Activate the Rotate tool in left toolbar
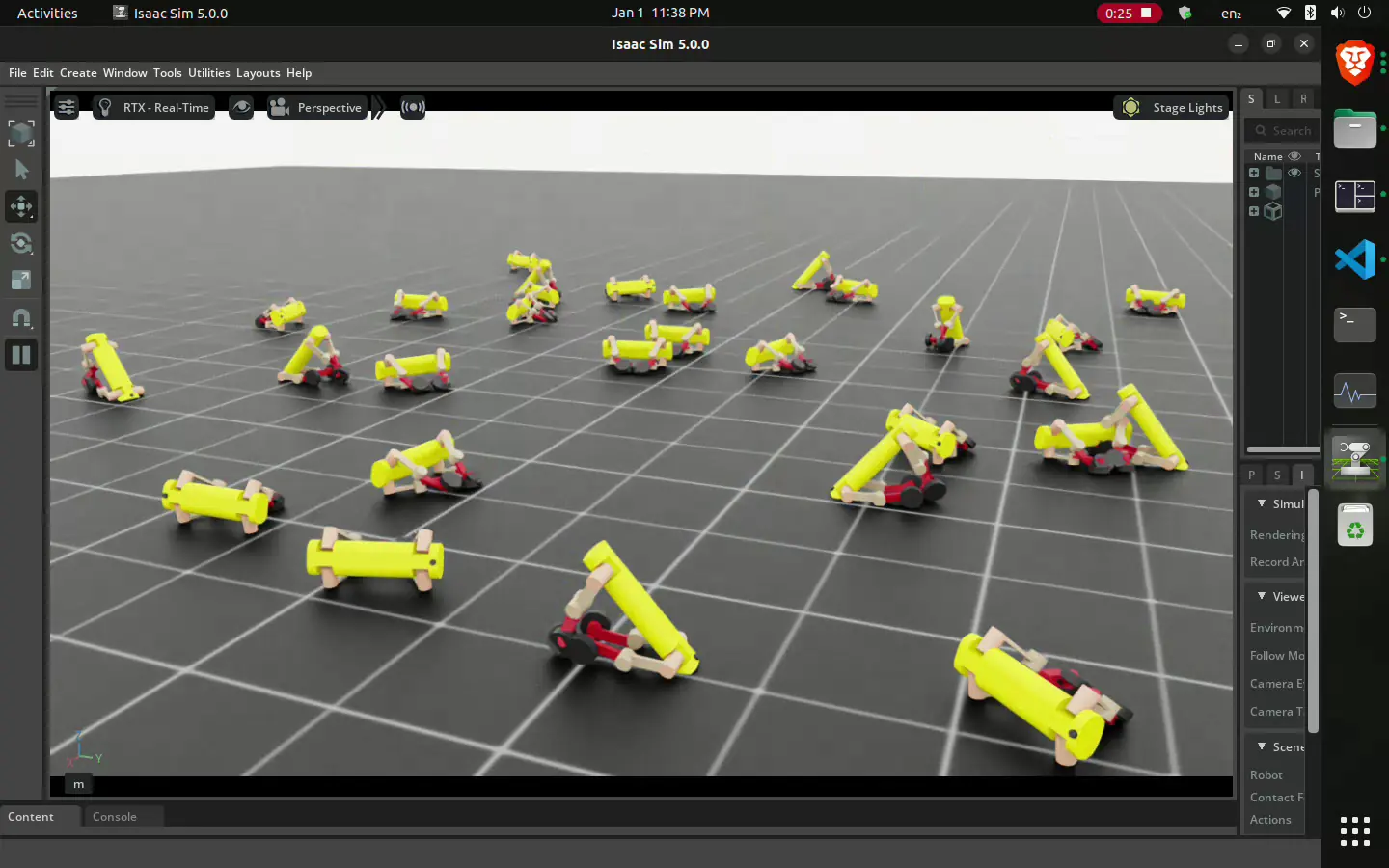Viewport: 1389px width, 868px height. pos(21,243)
